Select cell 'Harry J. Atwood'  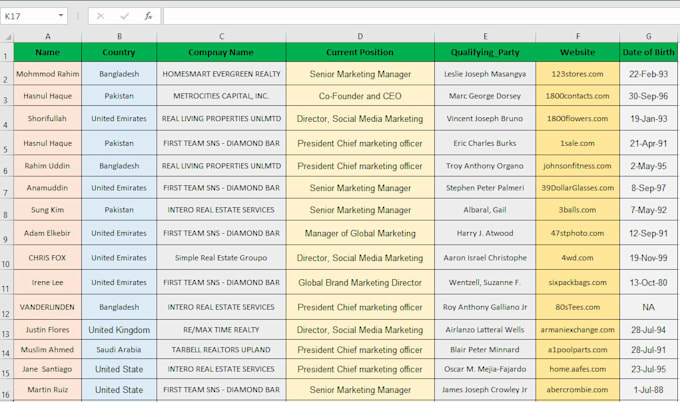[485, 233]
